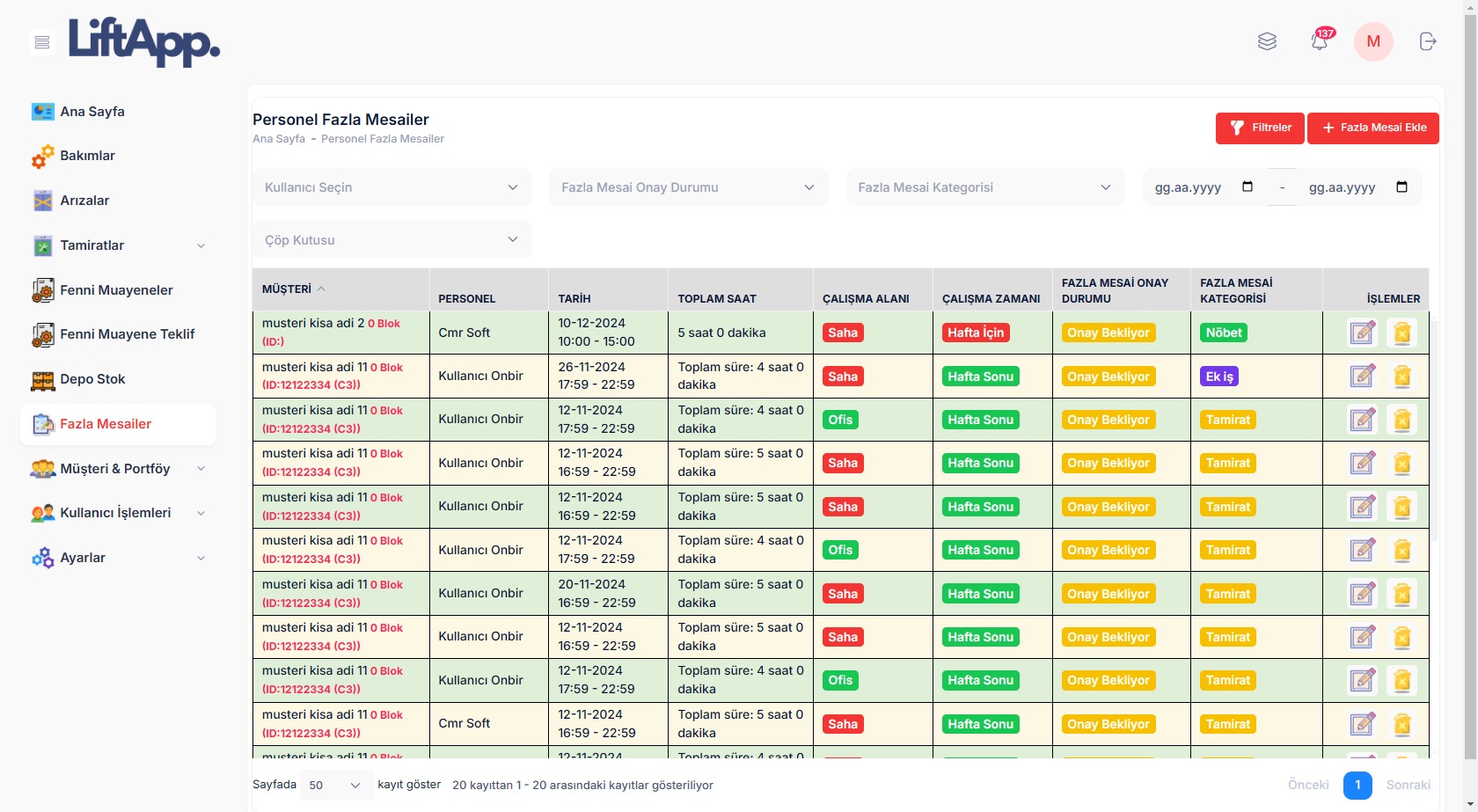
Task: Edit the first row overtime record
Action: click(x=1362, y=333)
